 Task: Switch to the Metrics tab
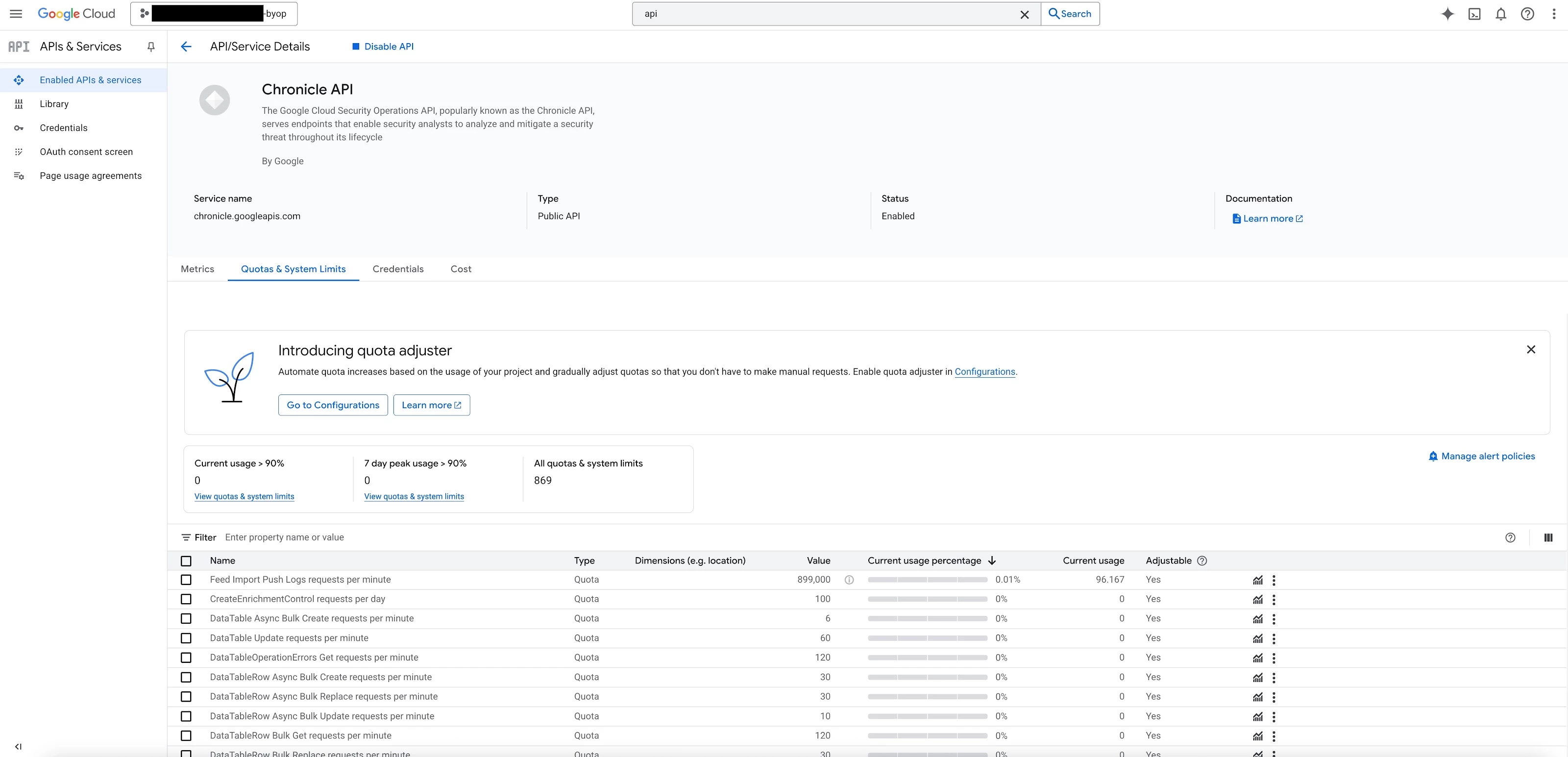[x=197, y=269]
